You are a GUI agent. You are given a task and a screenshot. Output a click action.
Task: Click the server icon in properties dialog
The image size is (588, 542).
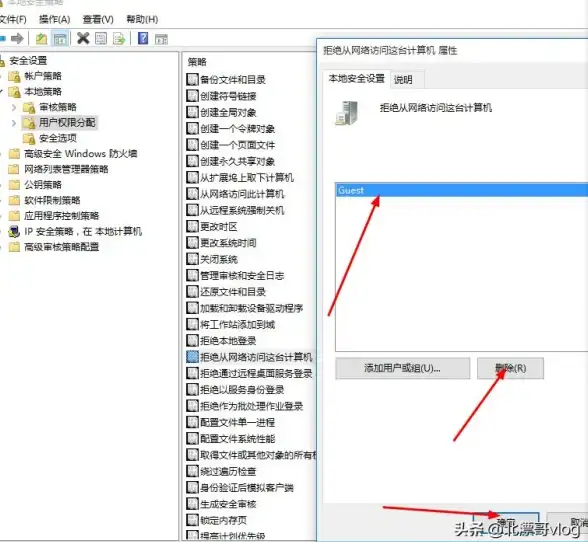click(x=347, y=113)
